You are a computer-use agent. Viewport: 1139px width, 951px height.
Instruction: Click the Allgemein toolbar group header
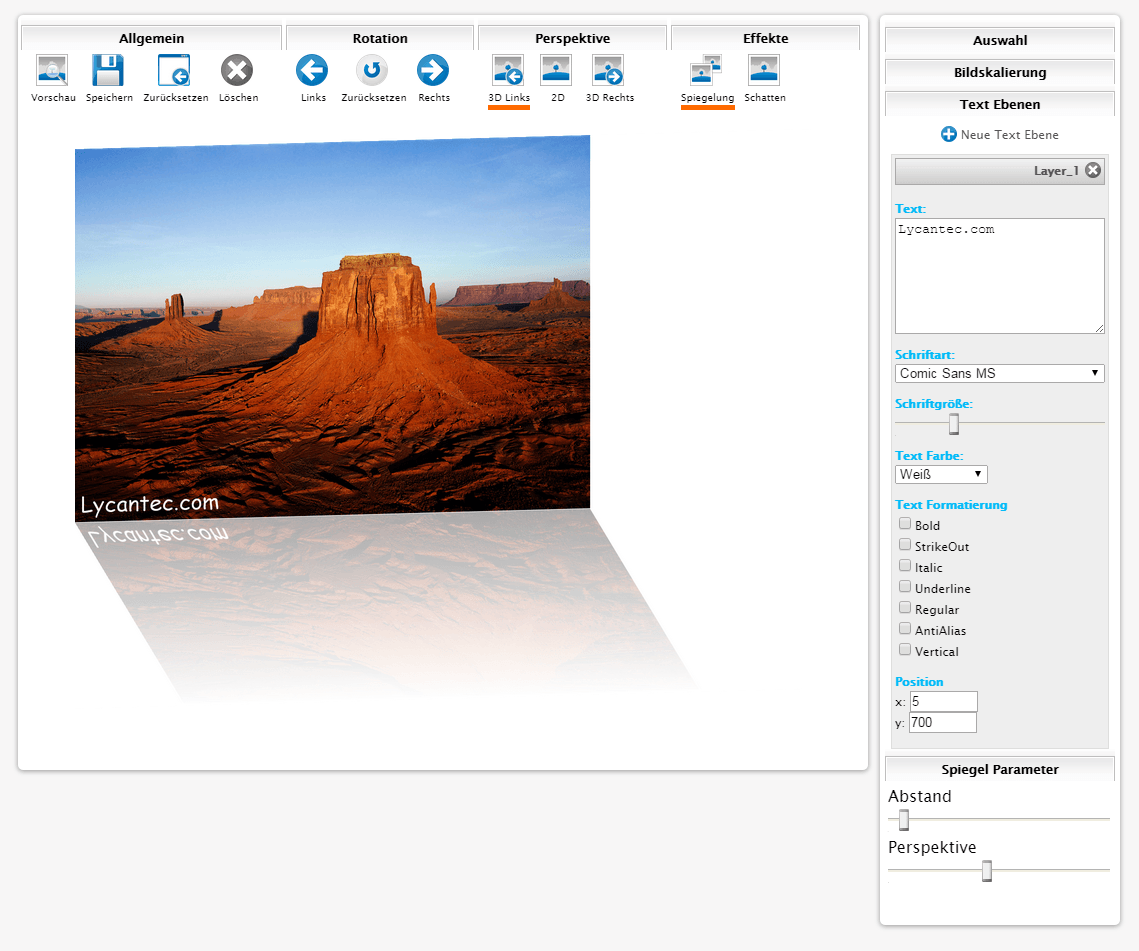[x=151, y=38]
